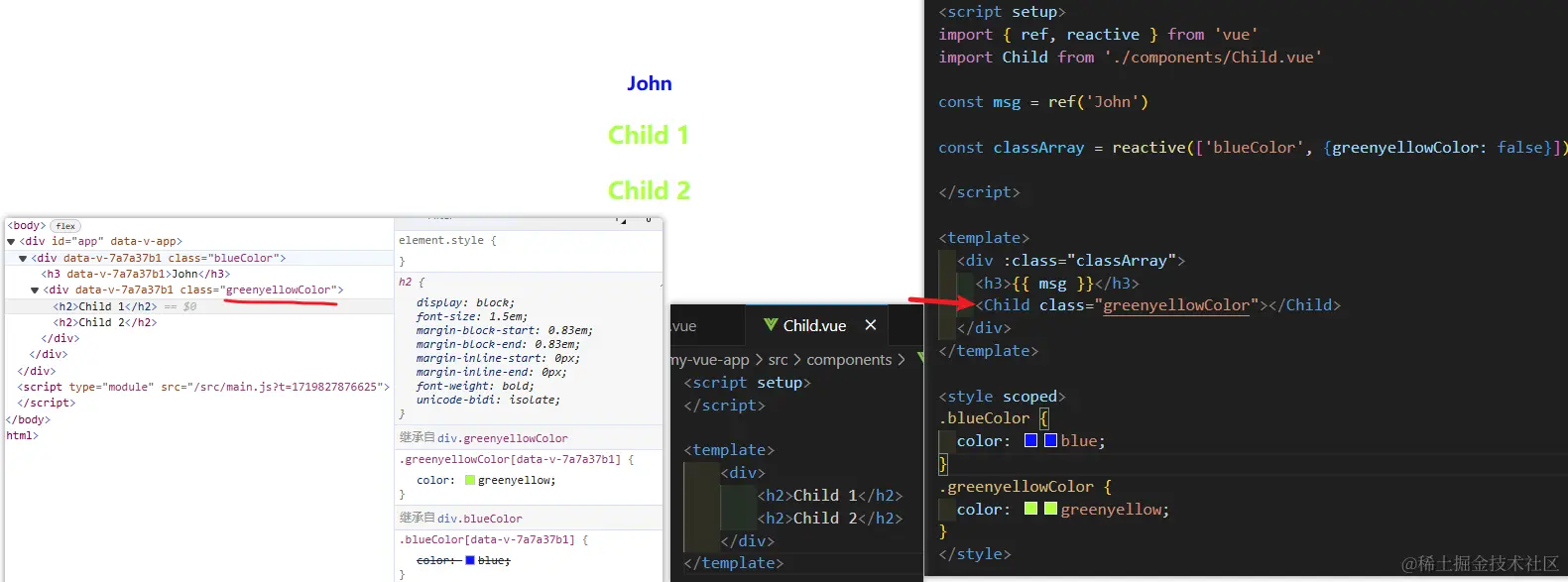The width and height of the screenshot is (1568, 582).
Task: Click the display: block declaration
Action: 465,303
